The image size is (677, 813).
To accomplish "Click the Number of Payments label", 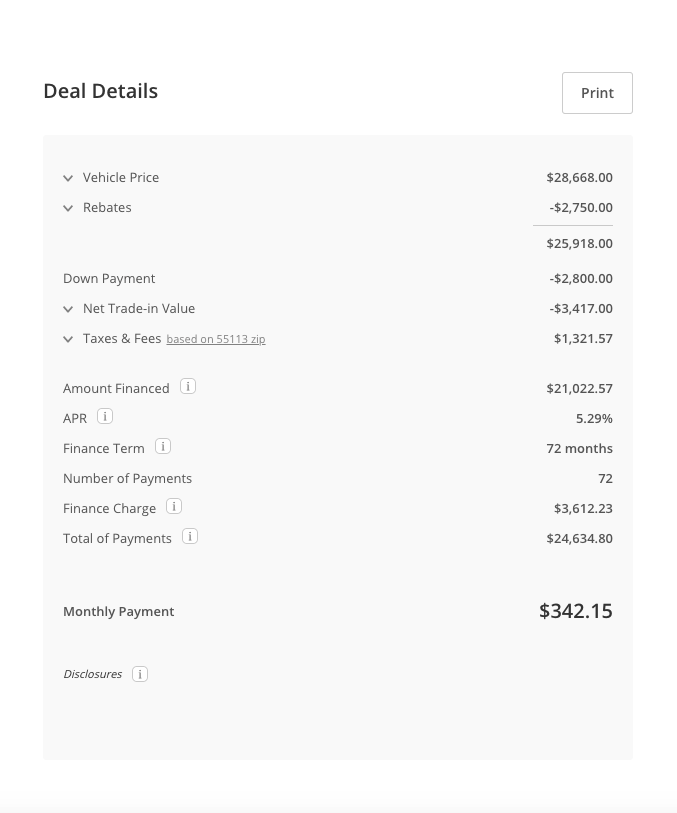I will pos(127,478).
